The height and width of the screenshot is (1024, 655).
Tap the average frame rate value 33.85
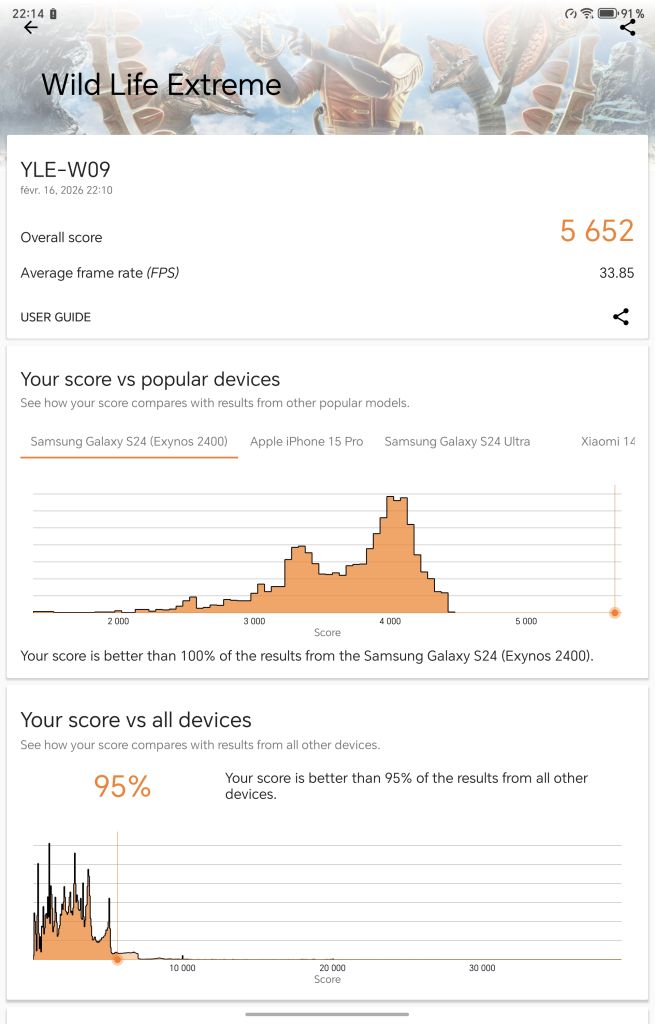click(x=616, y=273)
